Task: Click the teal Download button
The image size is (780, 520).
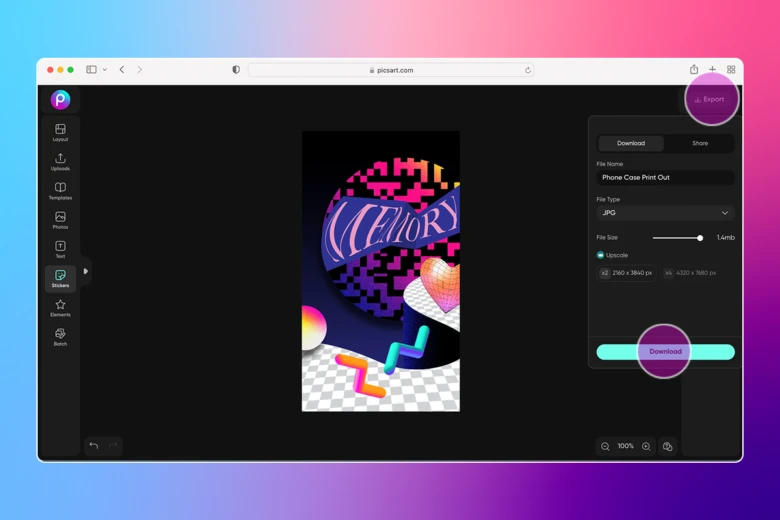Action: [x=665, y=352]
